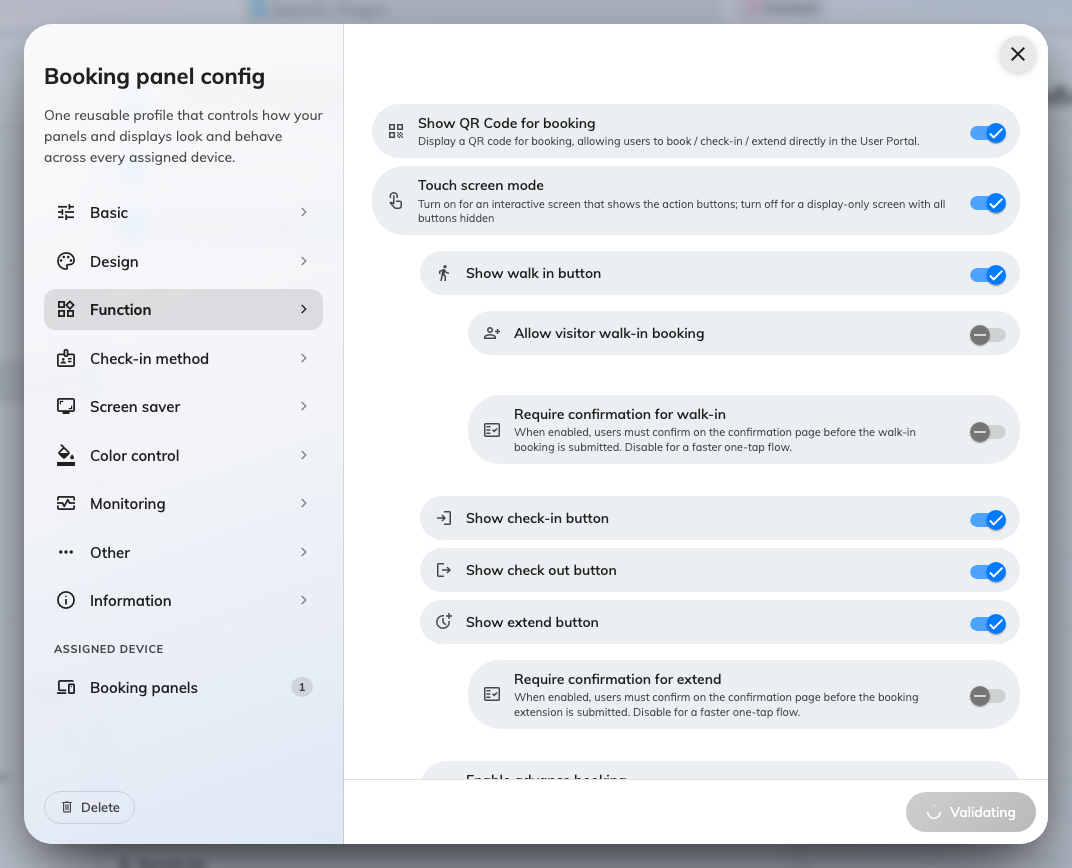The image size is (1072, 868).
Task: Click the Information circle icon
Action: coord(66,601)
